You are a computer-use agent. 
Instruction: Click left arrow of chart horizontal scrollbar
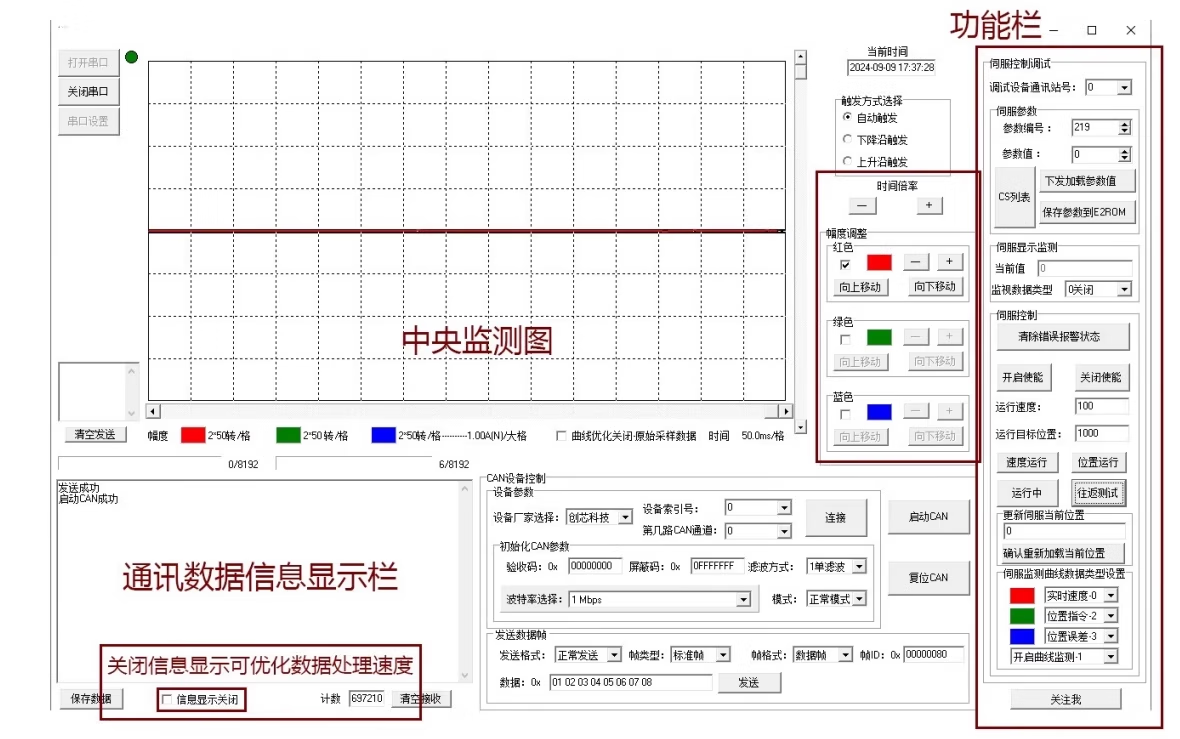pos(153,411)
